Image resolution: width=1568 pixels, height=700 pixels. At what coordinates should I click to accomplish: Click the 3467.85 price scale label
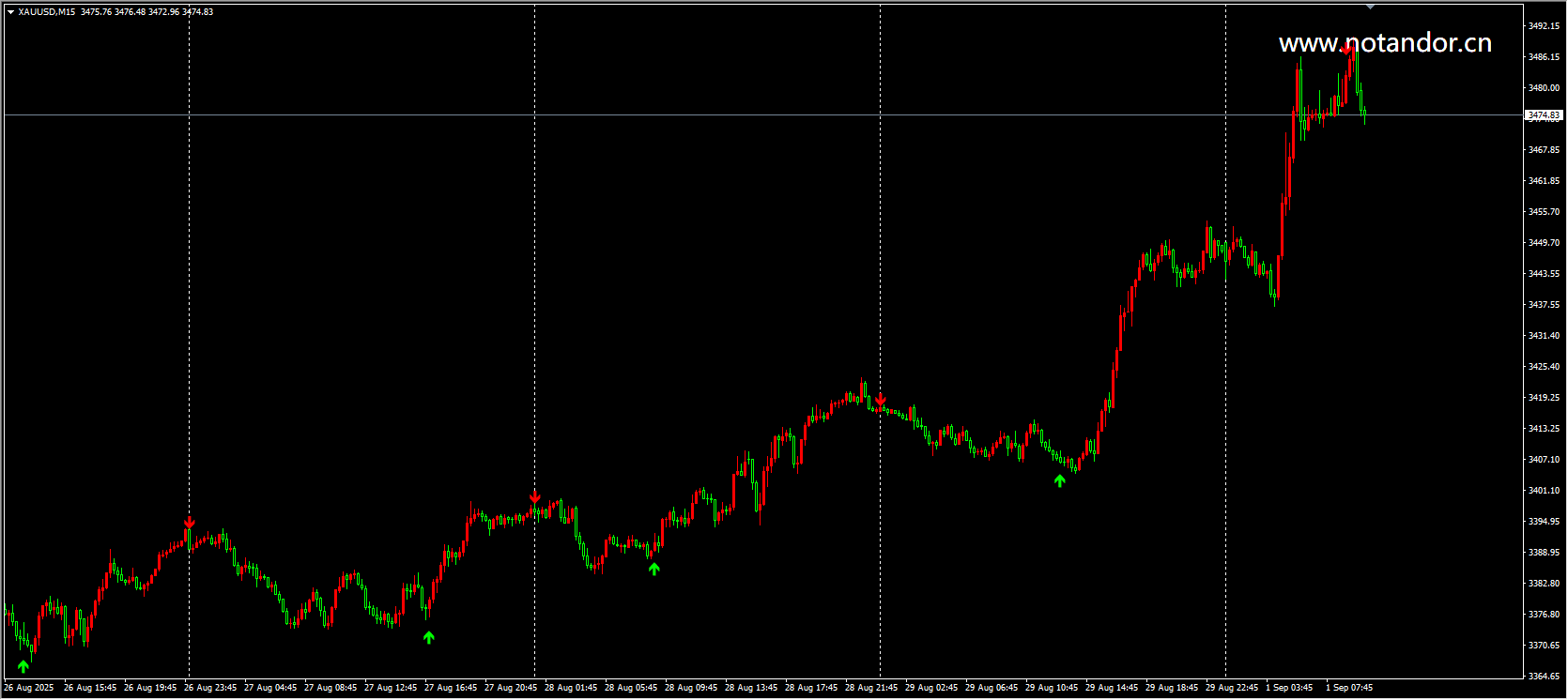(1544, 150)
